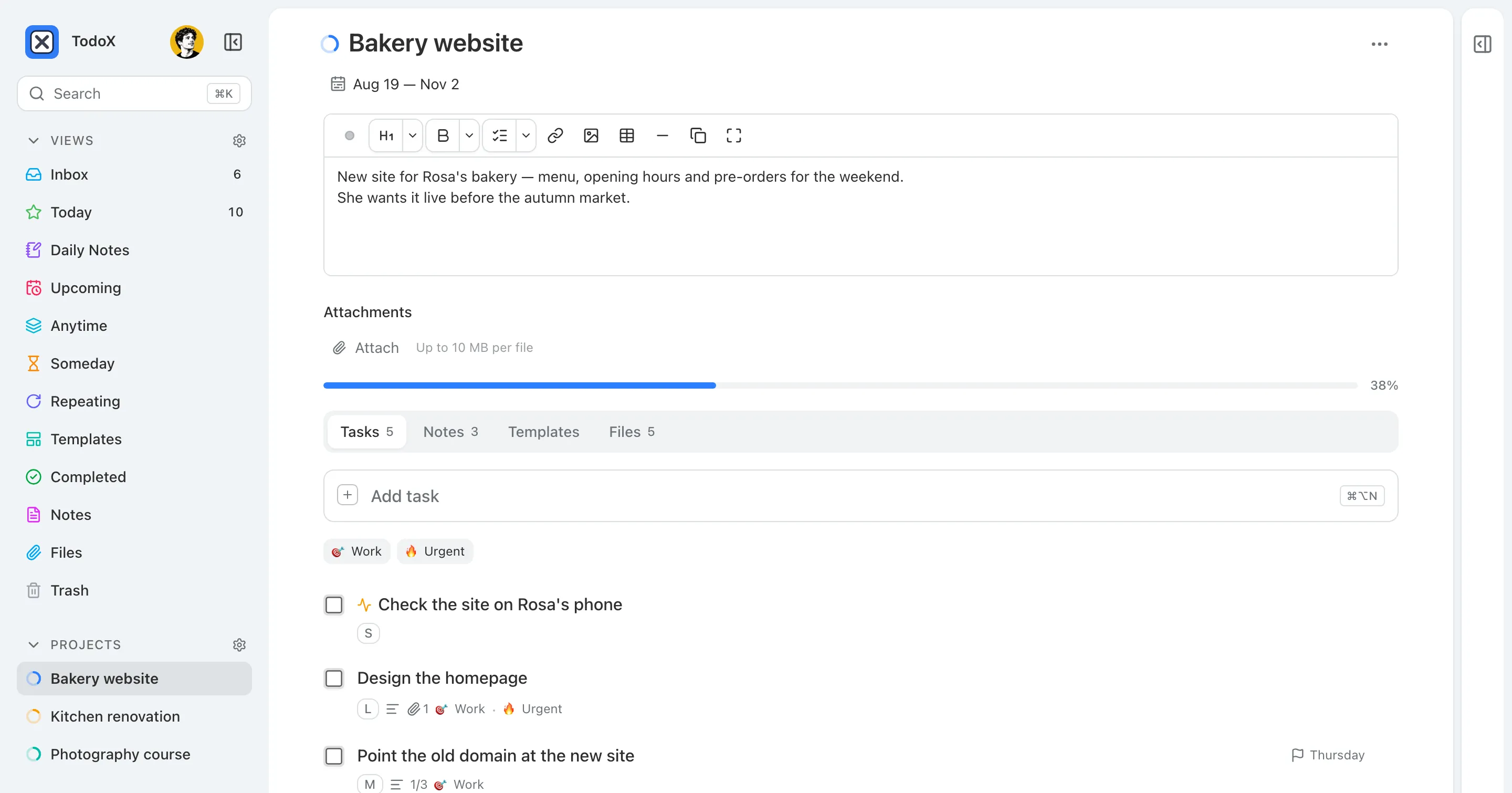1512x793 pixels.
Task: Filter tasks by Work tag
Action: click(357, 551)
